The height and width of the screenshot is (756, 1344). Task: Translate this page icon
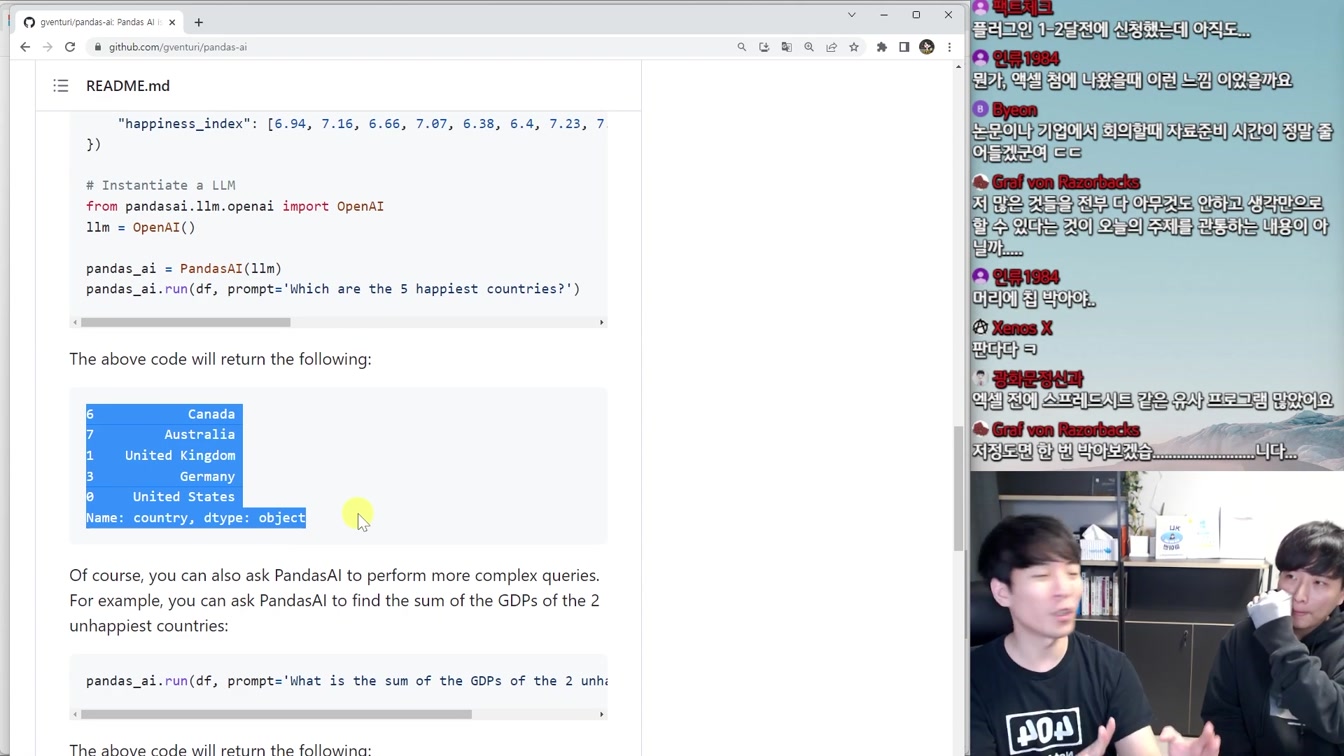pyautogui.click(x=786, y=47)
